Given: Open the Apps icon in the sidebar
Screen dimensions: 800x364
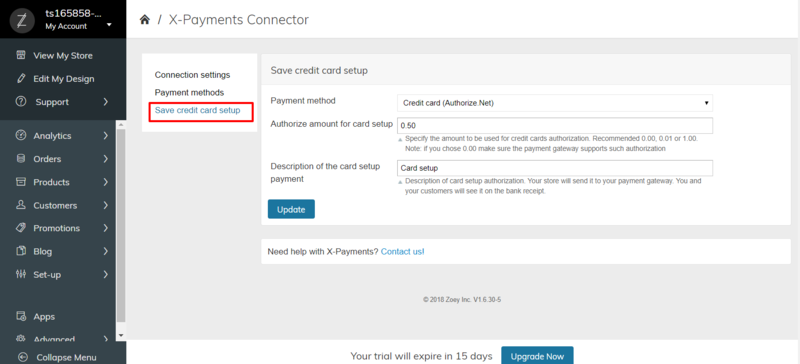Looking at the screenshot, I should pos(21,317).
